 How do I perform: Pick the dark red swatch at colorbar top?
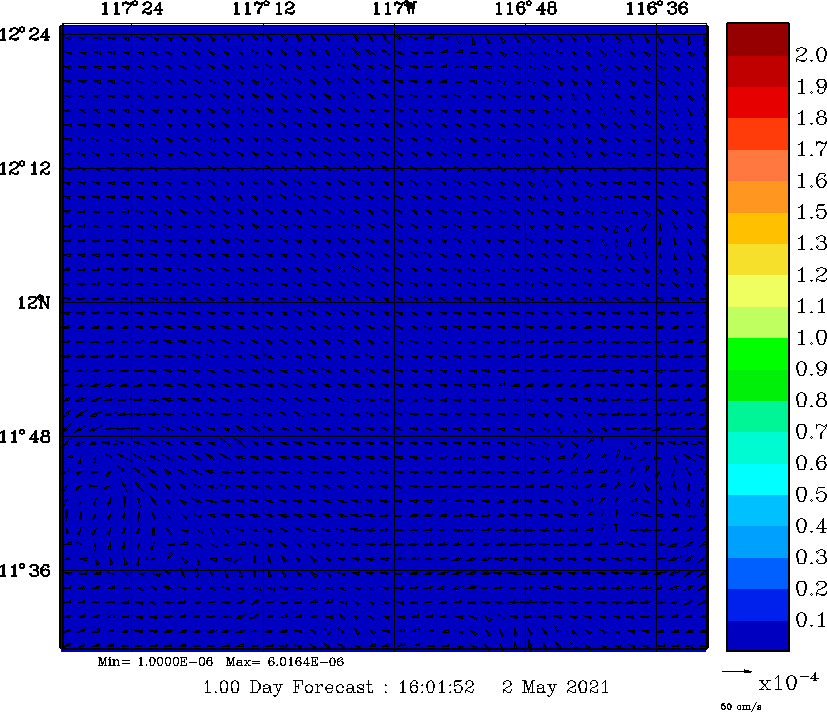tap(758, 40)
